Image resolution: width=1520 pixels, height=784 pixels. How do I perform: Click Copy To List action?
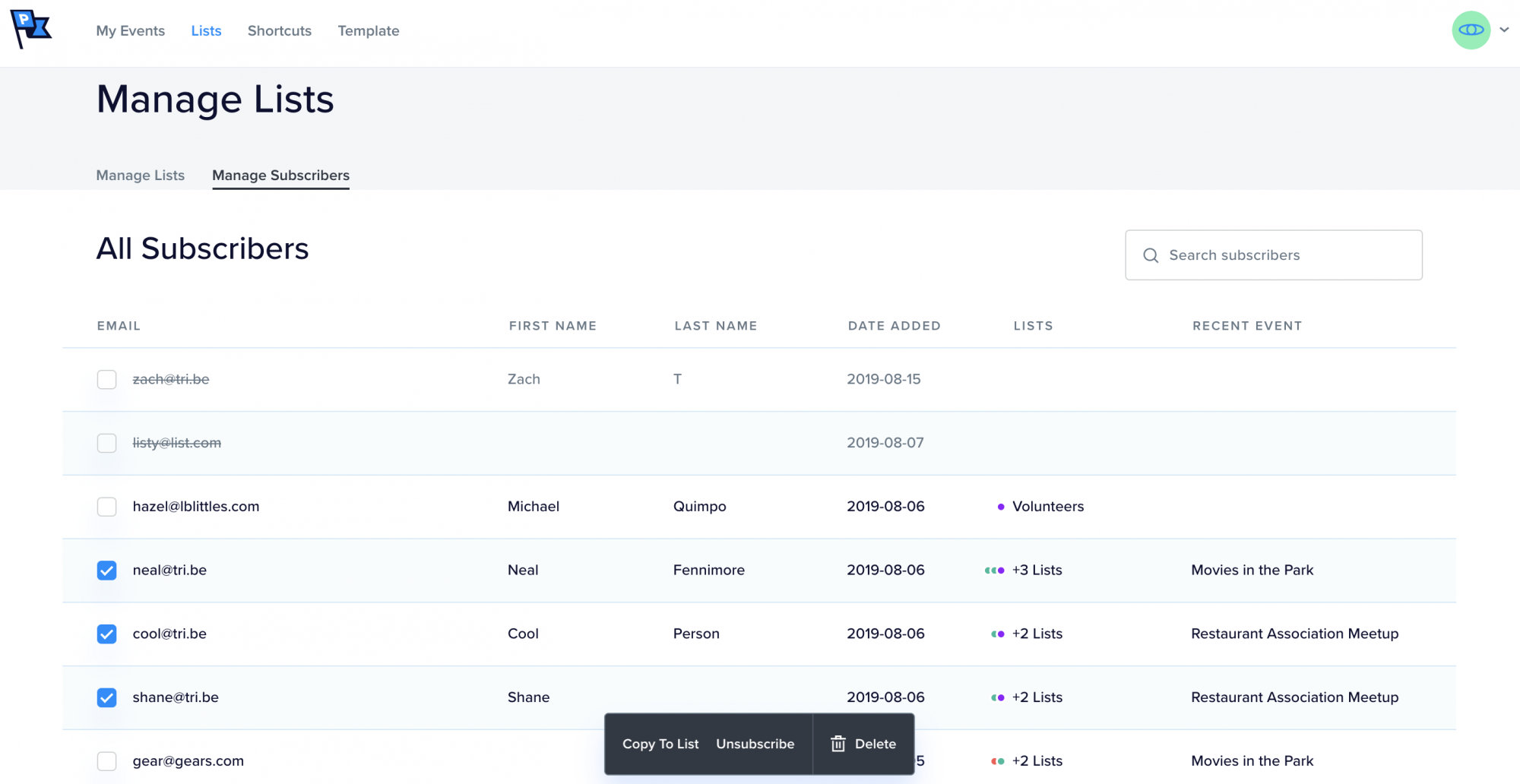(x=660, y=744)
